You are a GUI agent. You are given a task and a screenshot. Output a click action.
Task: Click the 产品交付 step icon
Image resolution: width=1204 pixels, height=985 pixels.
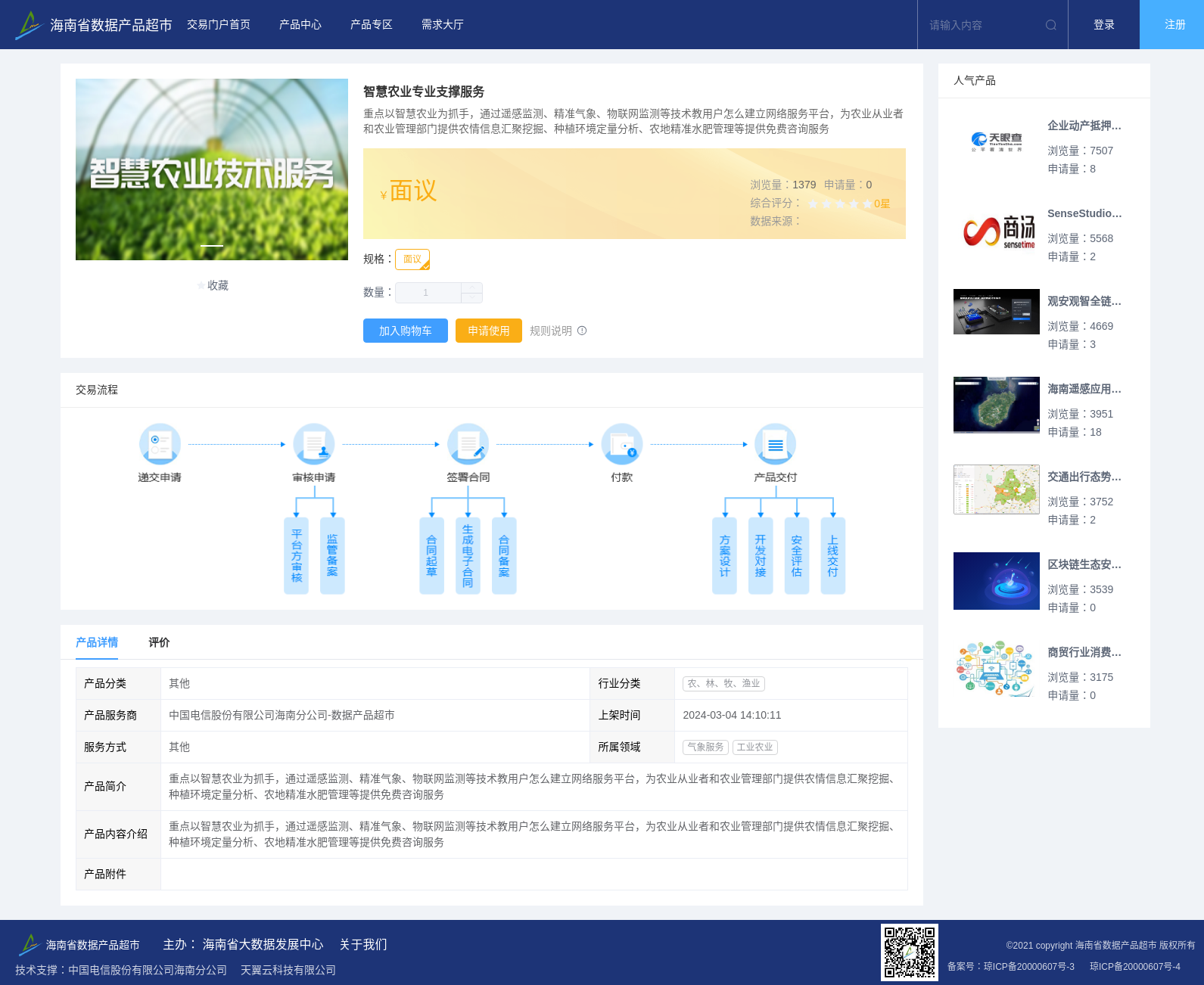(776, 444)
